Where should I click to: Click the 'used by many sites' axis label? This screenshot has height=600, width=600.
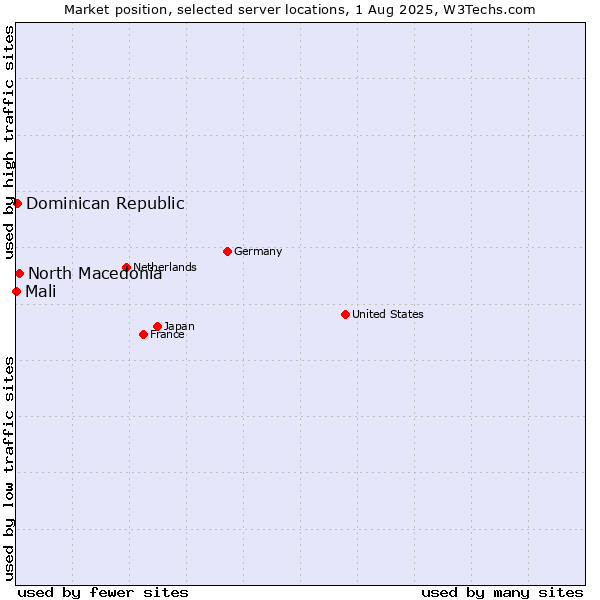[x=502, y=593]
